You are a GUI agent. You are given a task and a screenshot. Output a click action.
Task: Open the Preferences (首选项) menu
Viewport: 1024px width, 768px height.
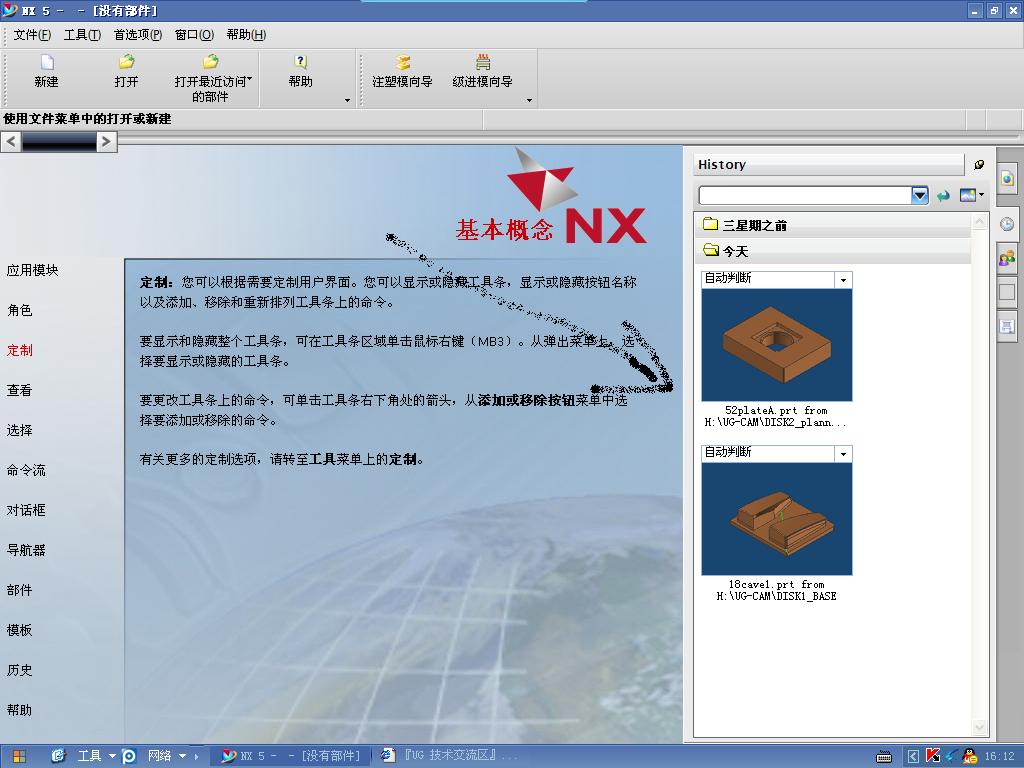pyautogui.click(x=138, y=35)
